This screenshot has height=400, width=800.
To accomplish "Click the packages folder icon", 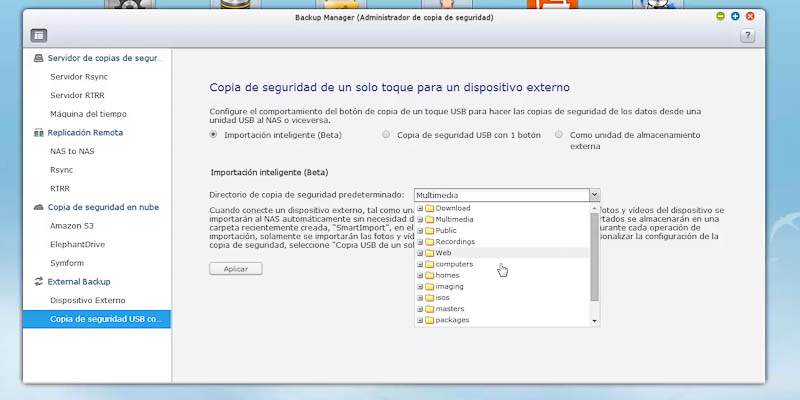I will 429,320.
